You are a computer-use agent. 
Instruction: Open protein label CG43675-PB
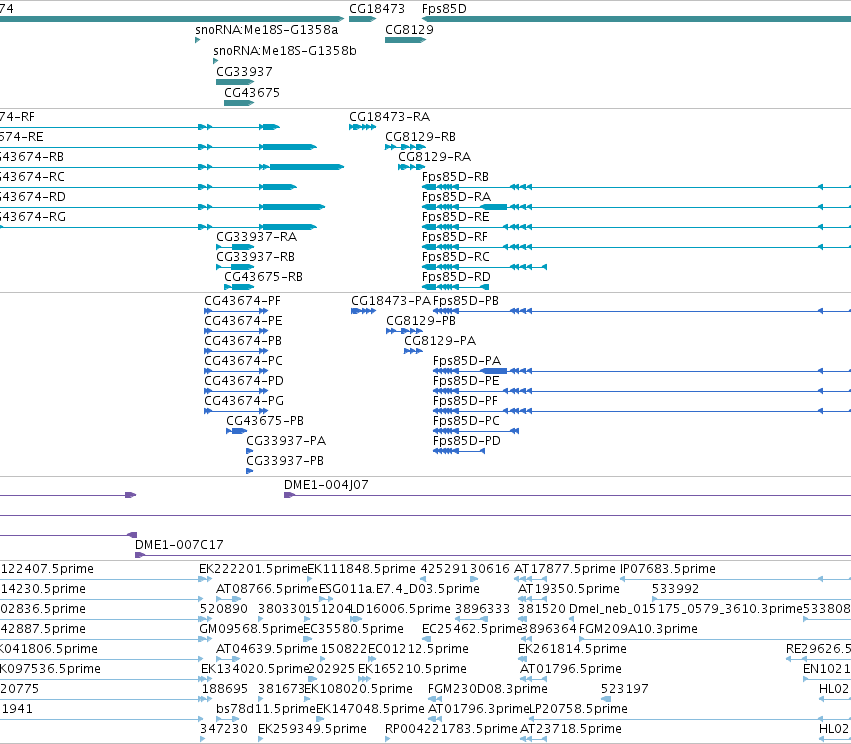point(265,421)
